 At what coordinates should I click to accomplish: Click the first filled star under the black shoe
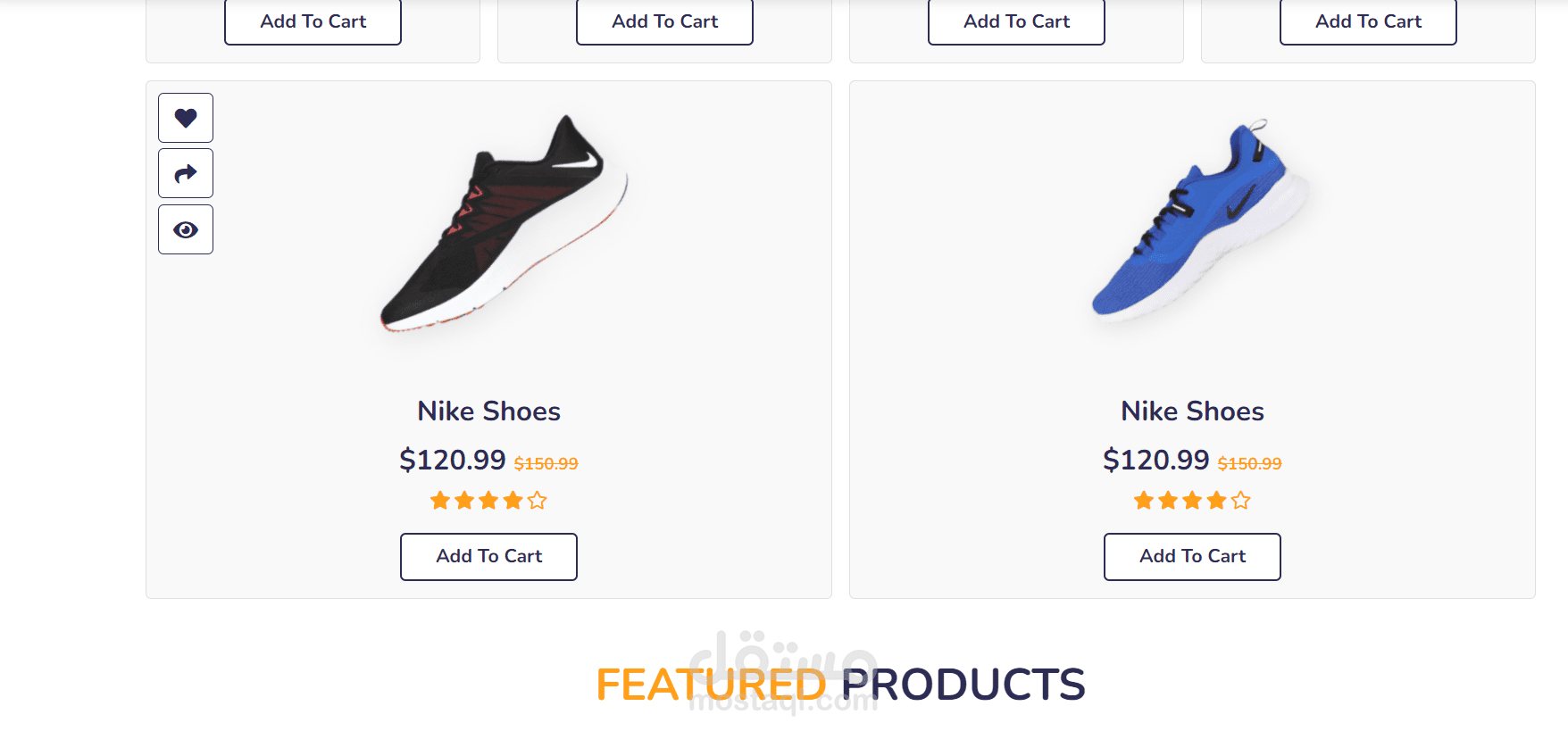click(x=440, y=501)
